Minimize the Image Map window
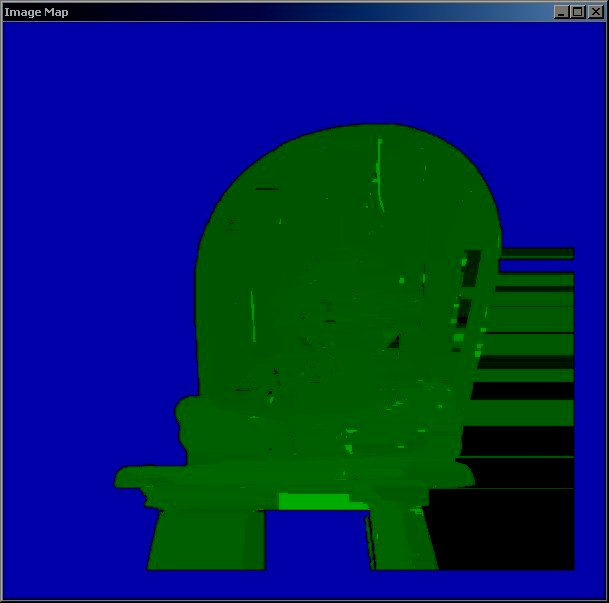609x603 pixels. point(561,12)
